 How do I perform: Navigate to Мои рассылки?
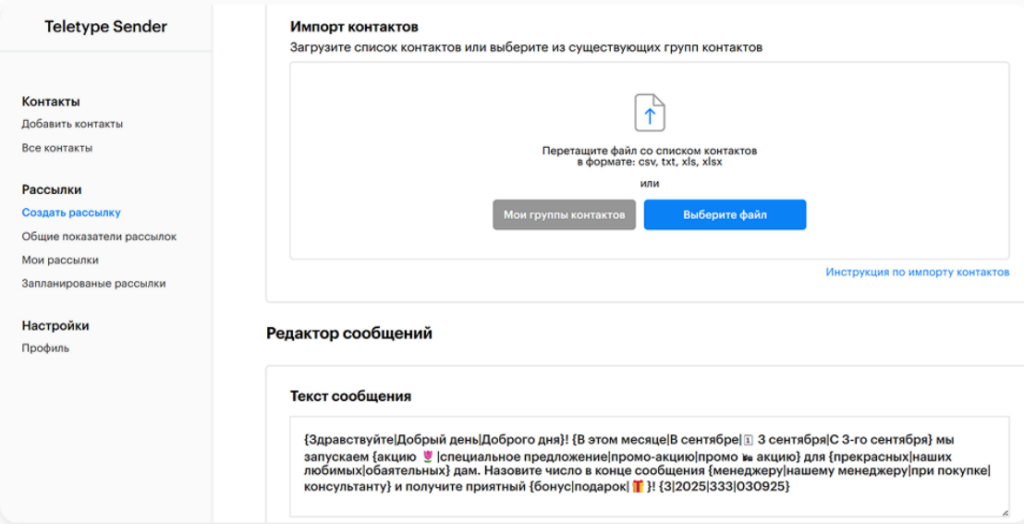(x=60, y=260)
